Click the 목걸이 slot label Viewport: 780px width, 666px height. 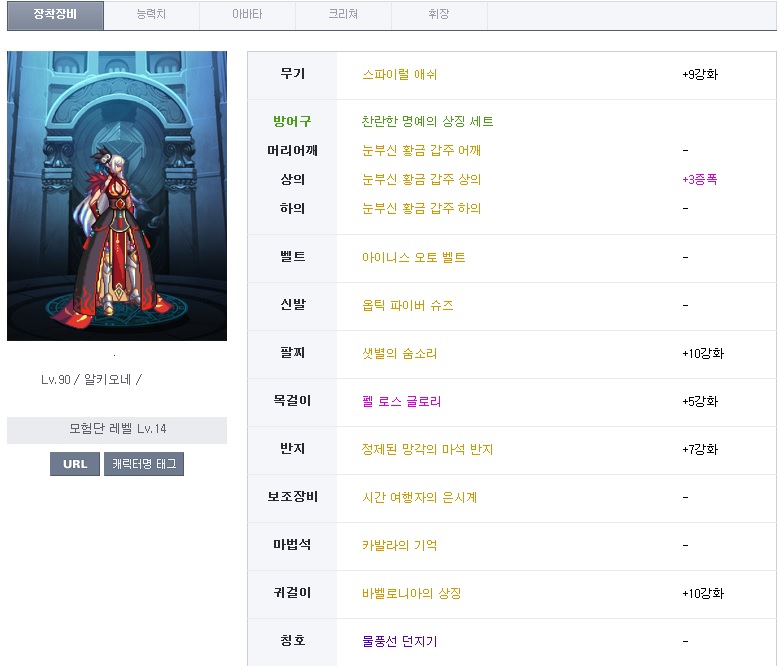[x=292, y=400]
